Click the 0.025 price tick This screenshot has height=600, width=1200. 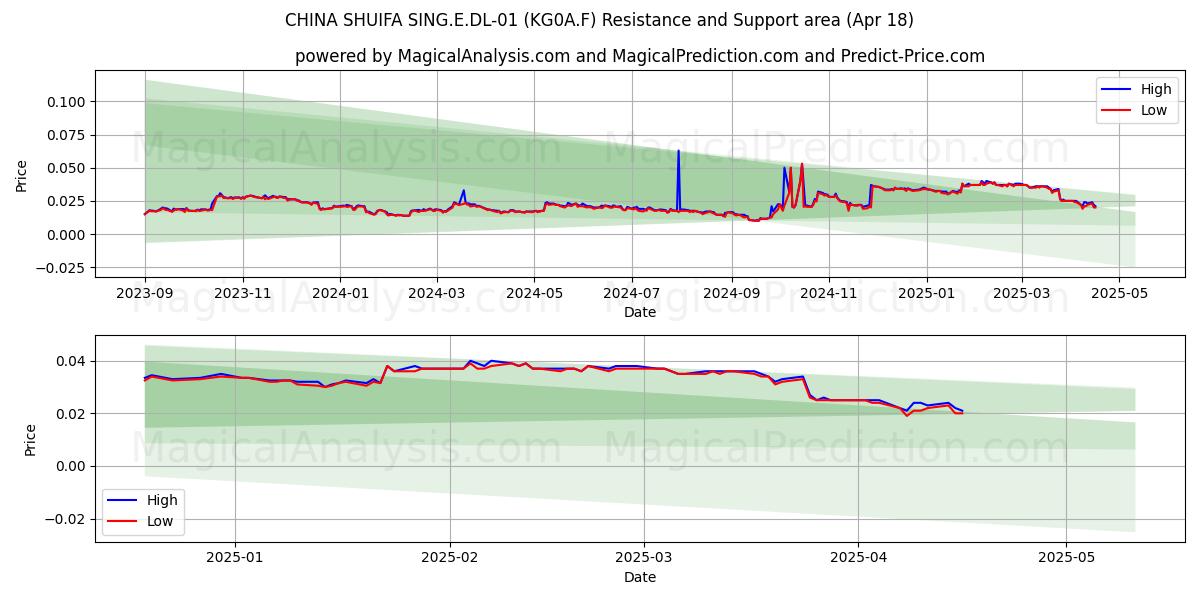tap(68, 201)
